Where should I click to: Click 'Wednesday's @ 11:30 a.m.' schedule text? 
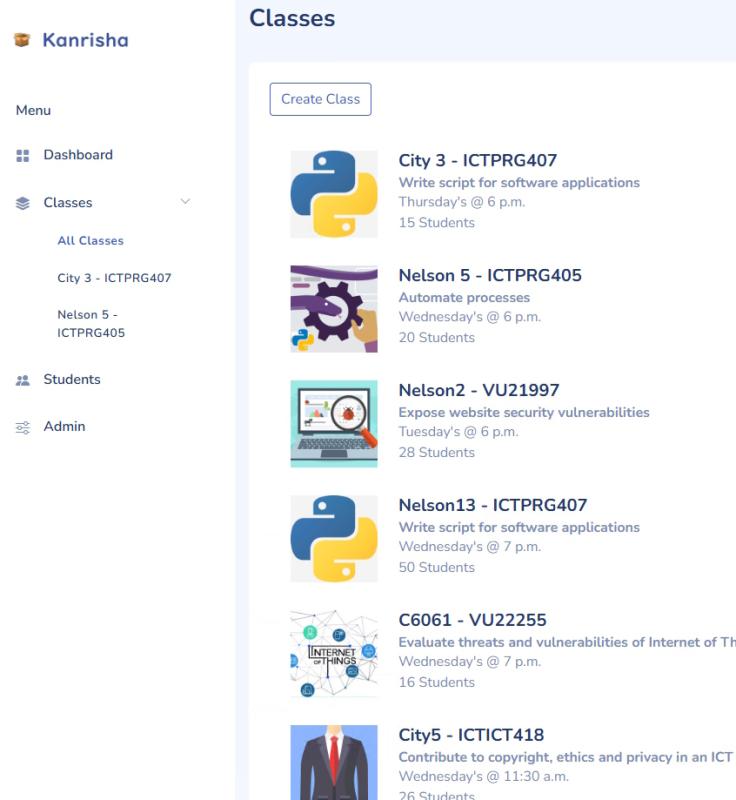click(x=483, y=776)
